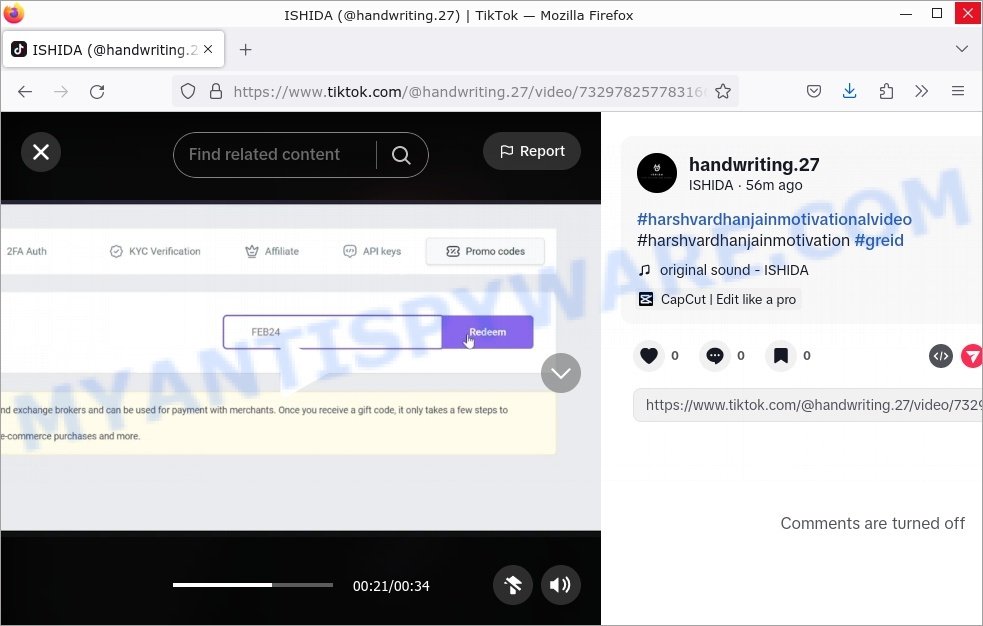Viewport: 983px width, 626px height.
Task: Minimize the Firefox window
Action: 906,14
